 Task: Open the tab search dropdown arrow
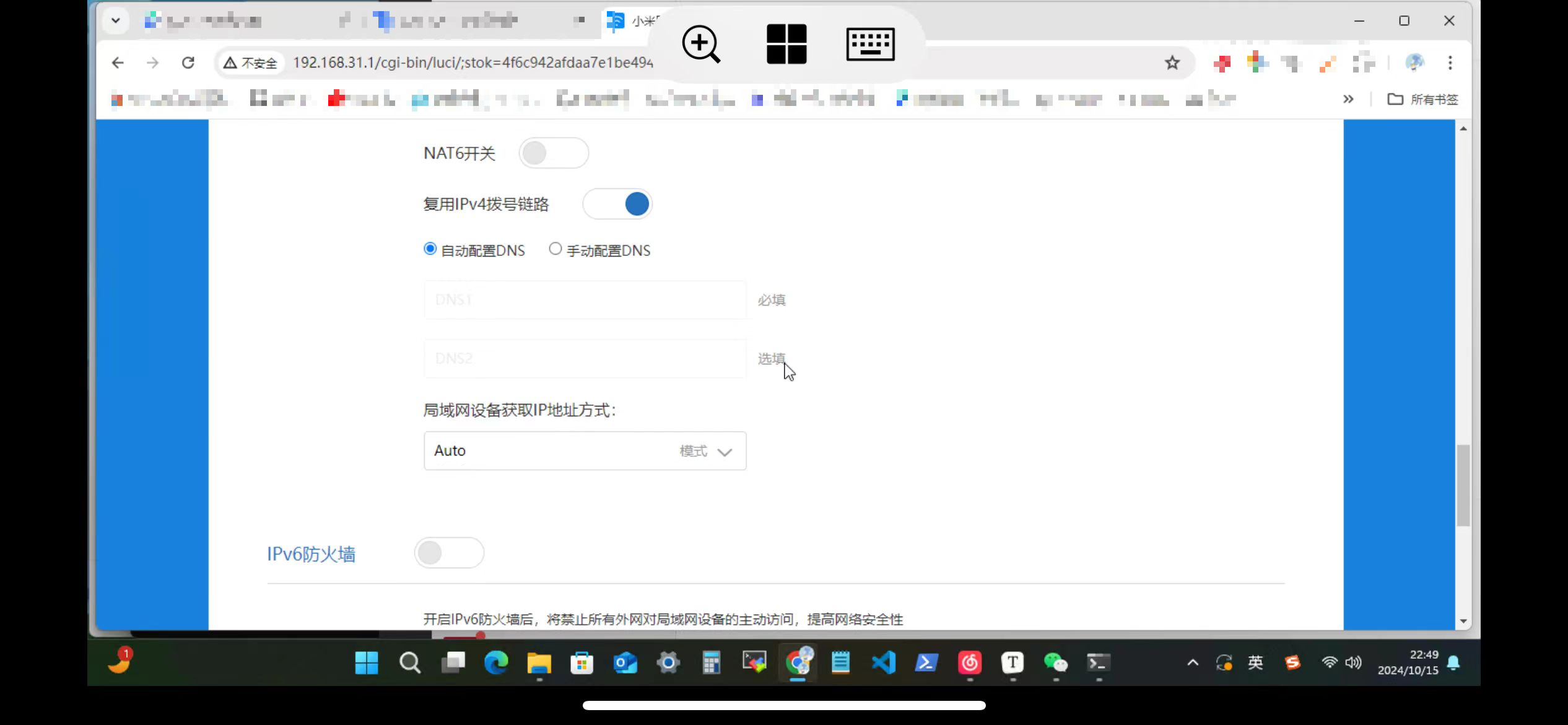tap(115, 20)
